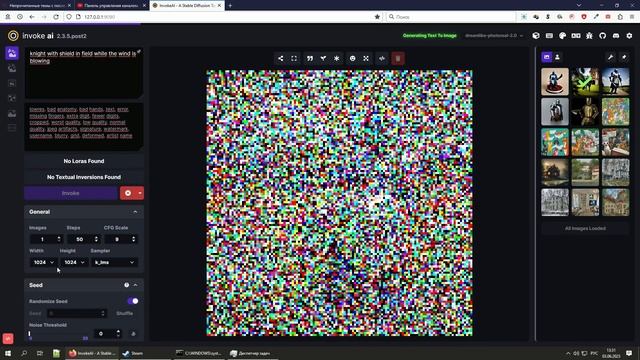Screen dimensions: 640x360
Task: Open face restoration smiley icon
Action: pyautogui.click(x=353, y=58)
